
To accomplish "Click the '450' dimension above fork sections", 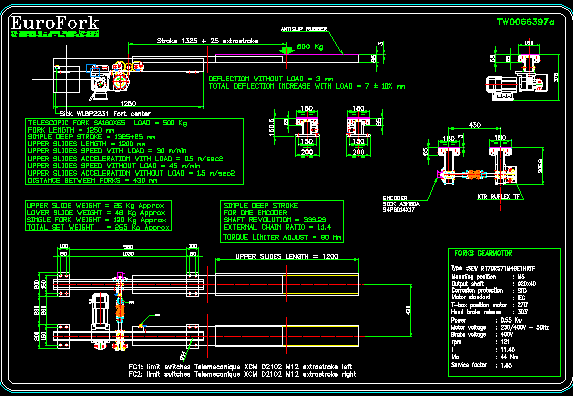I will coord(474,125).
